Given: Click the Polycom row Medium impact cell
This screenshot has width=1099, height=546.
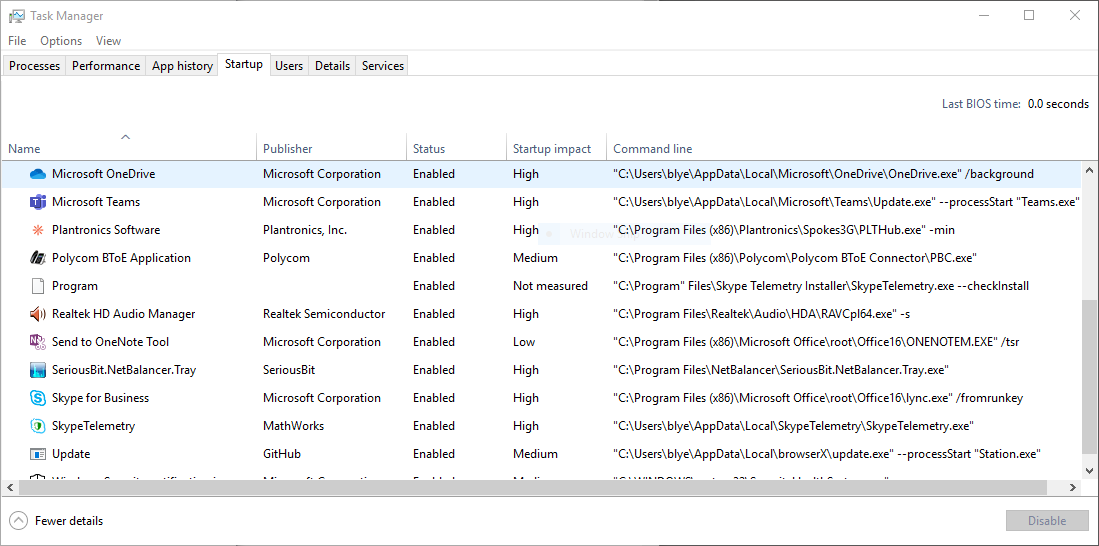Looking at the screenshot, I should pyautogui.click(x=535, y=258).
